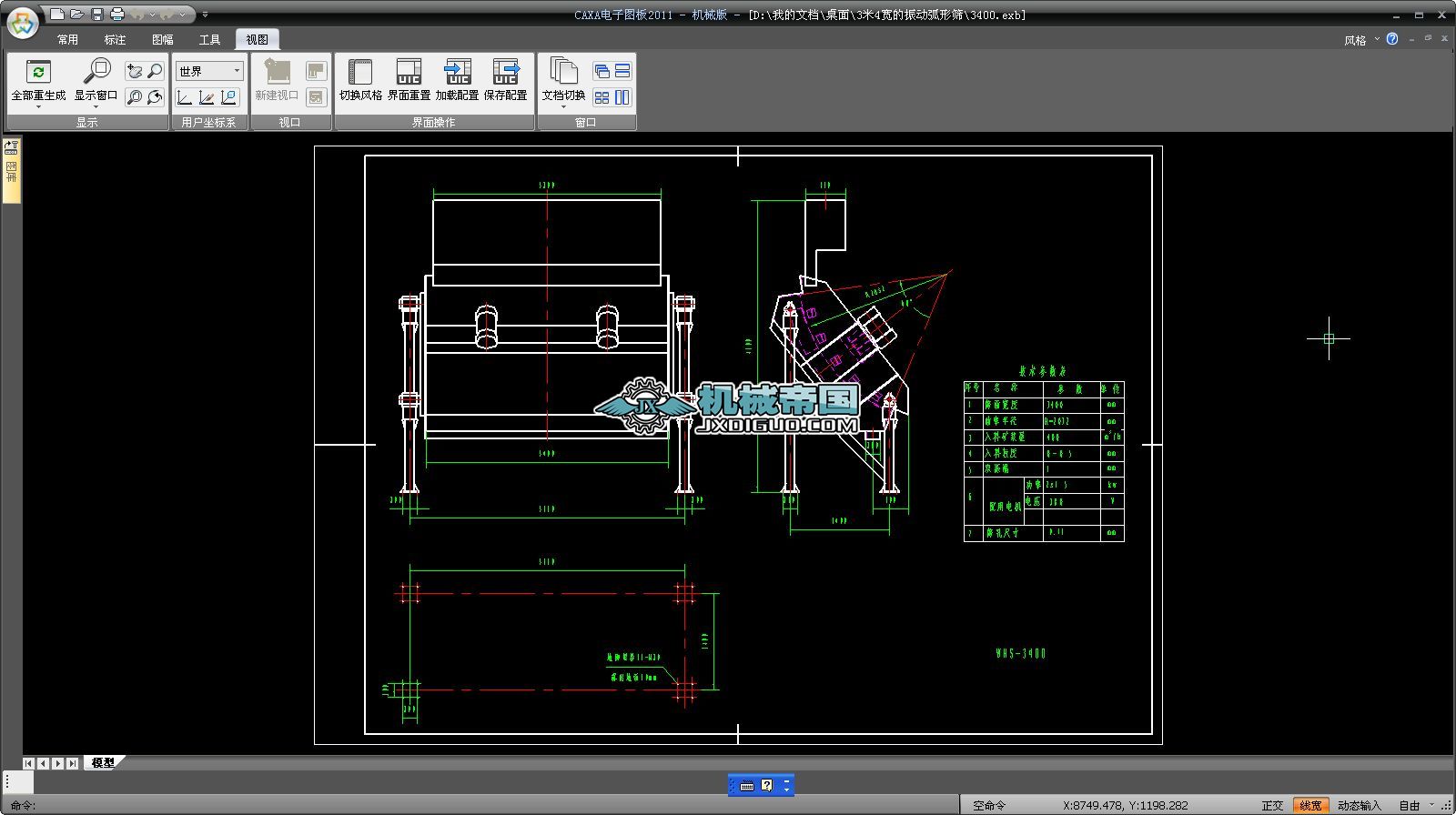
Task: Click the 加载配置 load configuration icon
Action: [457, 72]
